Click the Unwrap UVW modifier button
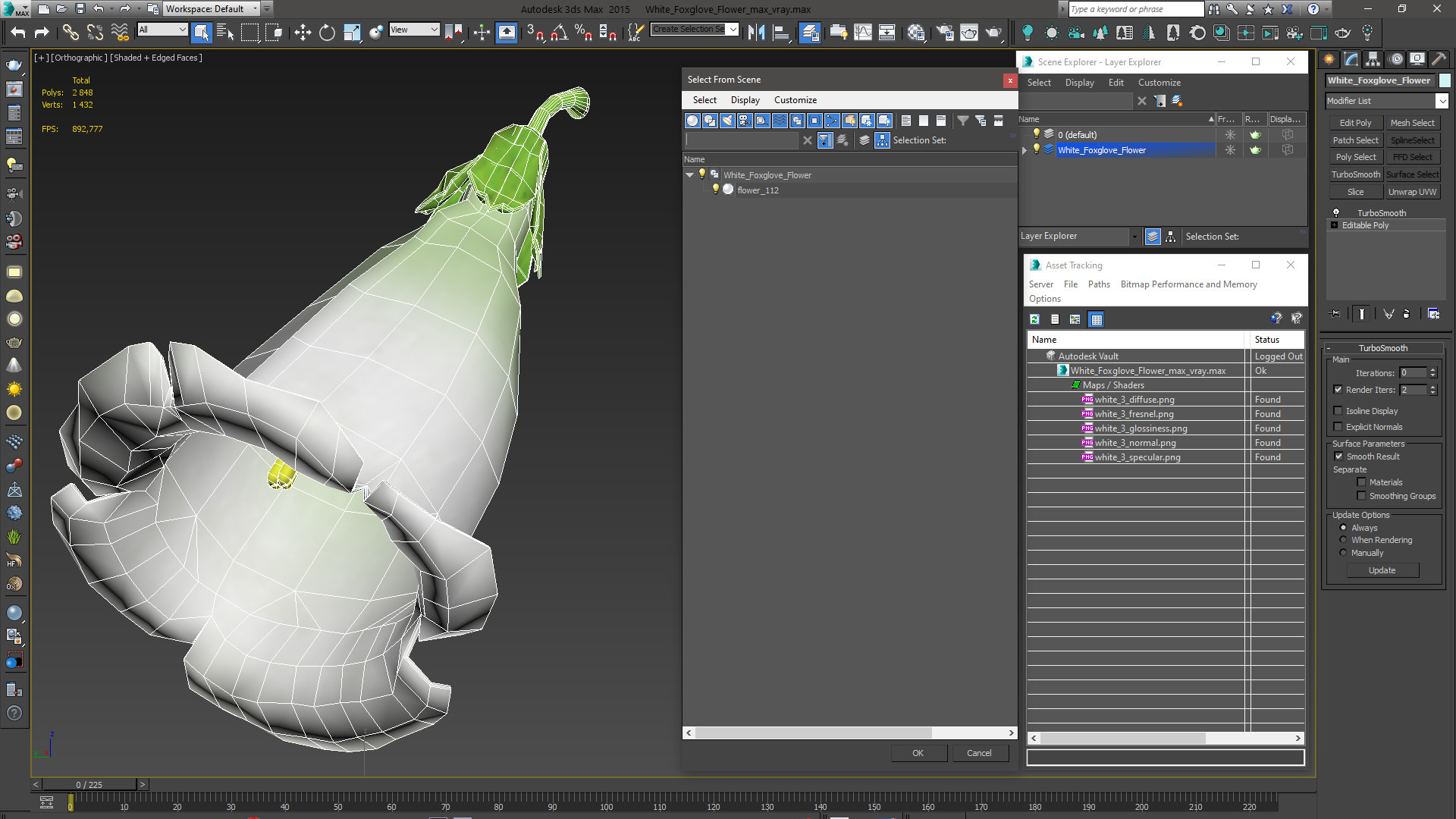This screenshot has width=1456, height=819. click(x=1412, y=192)
